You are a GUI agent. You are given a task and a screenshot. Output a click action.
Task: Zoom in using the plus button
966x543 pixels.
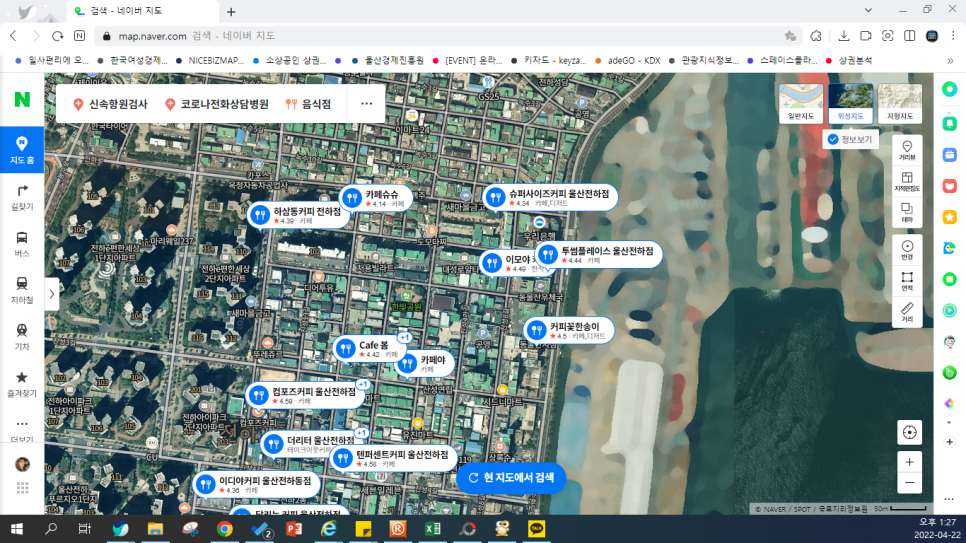pos(909,462)
